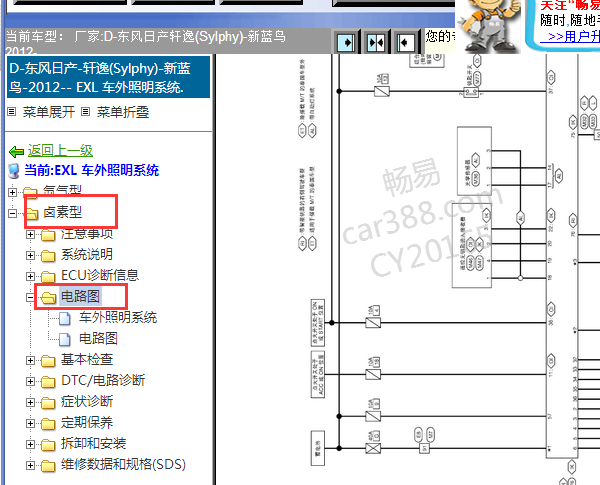
Task: Click the 拆卸和安装 folder icon
Action: pos(48,444)
